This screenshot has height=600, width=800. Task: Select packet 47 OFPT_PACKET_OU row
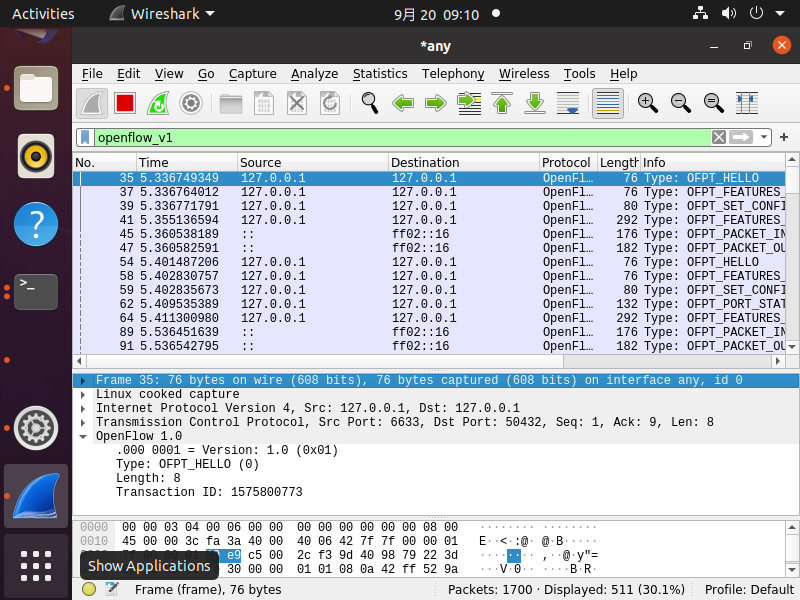pyautogui.click(x=429, y=248)
